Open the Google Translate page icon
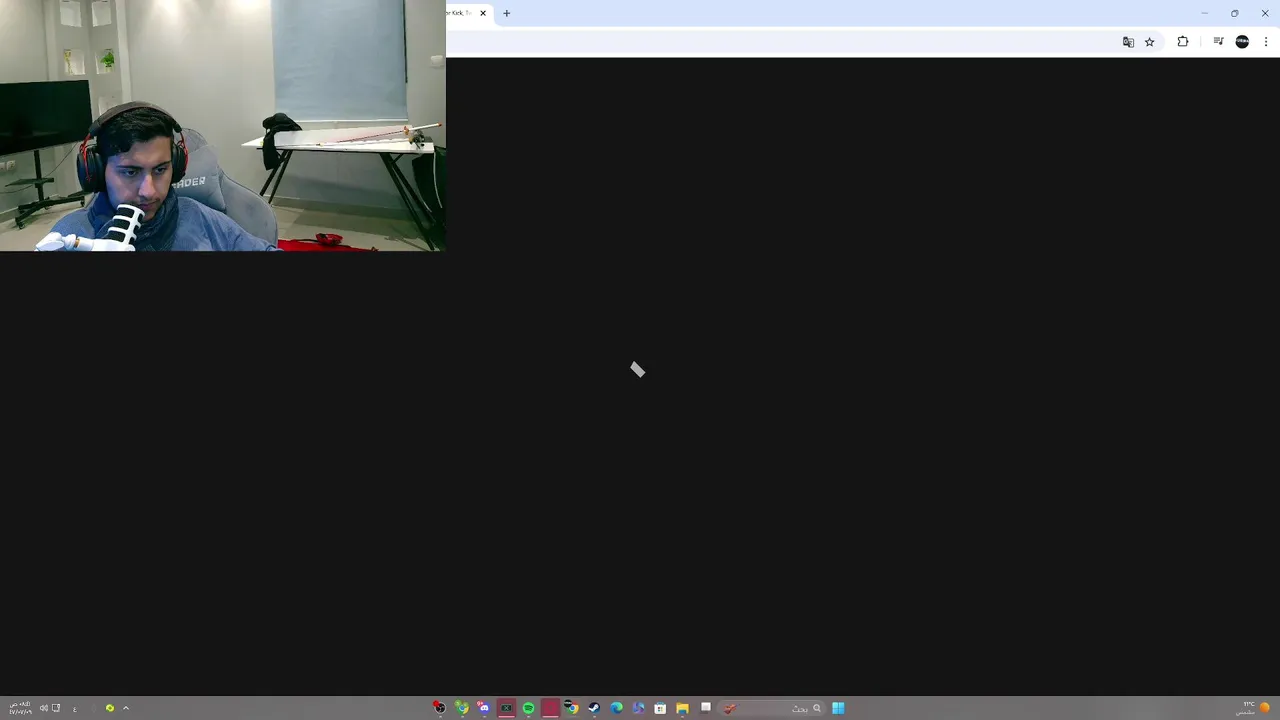The image size is (1280, 720). coord(1128,42)
